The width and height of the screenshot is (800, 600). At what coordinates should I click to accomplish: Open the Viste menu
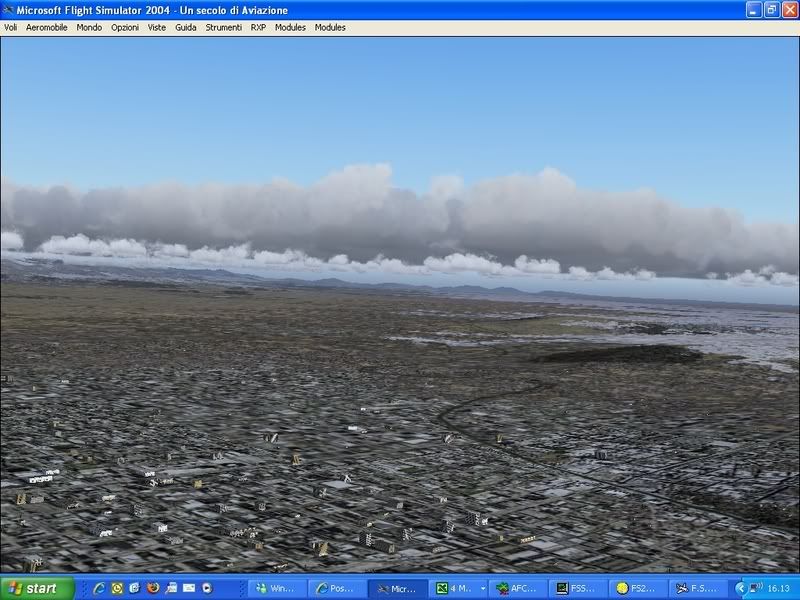point(157,28)
